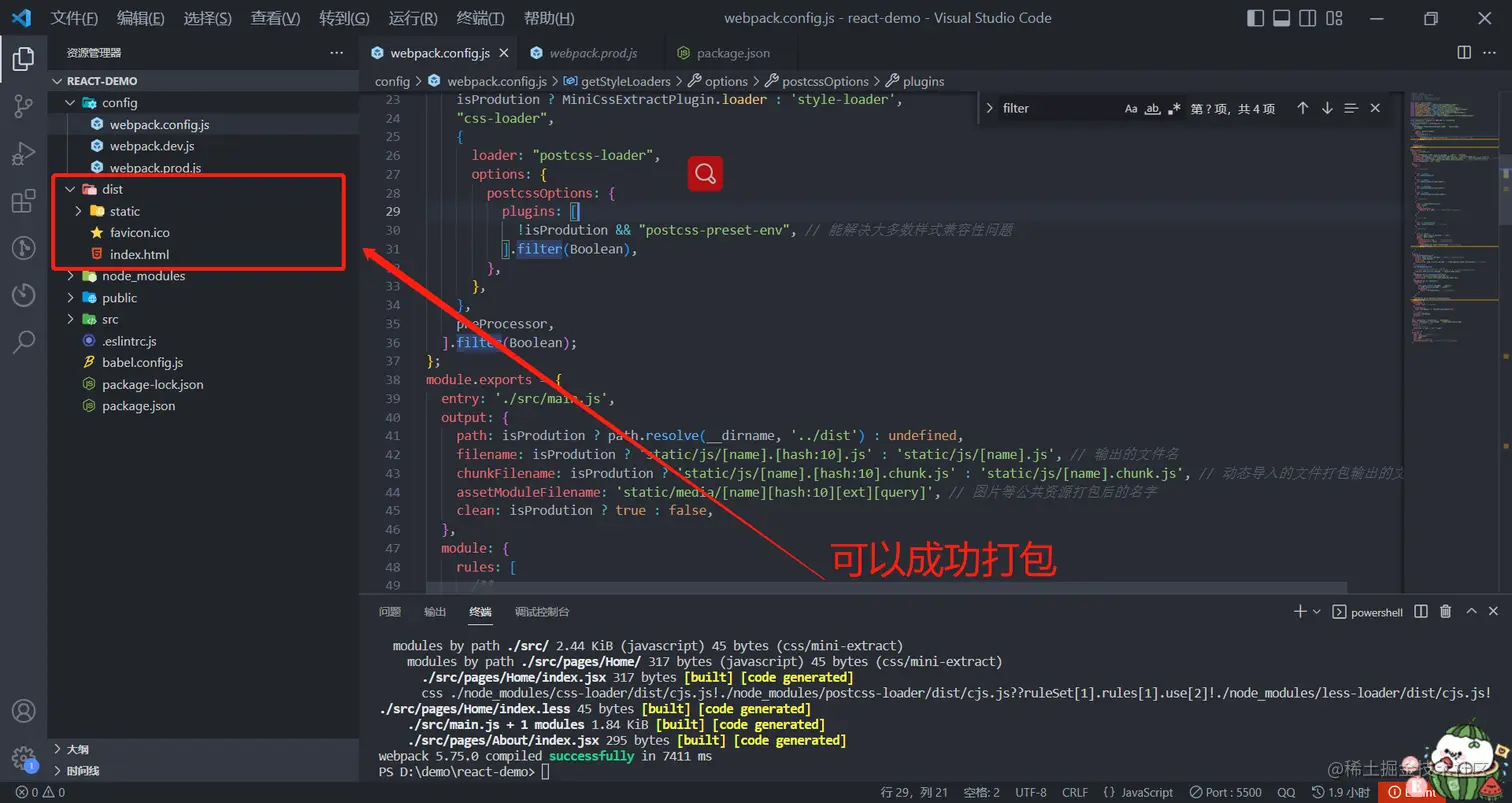Image resolution: width=1512 pixels, height=803 pixels.
Task: Split the editor to the right
Action: pos(1464,52)
